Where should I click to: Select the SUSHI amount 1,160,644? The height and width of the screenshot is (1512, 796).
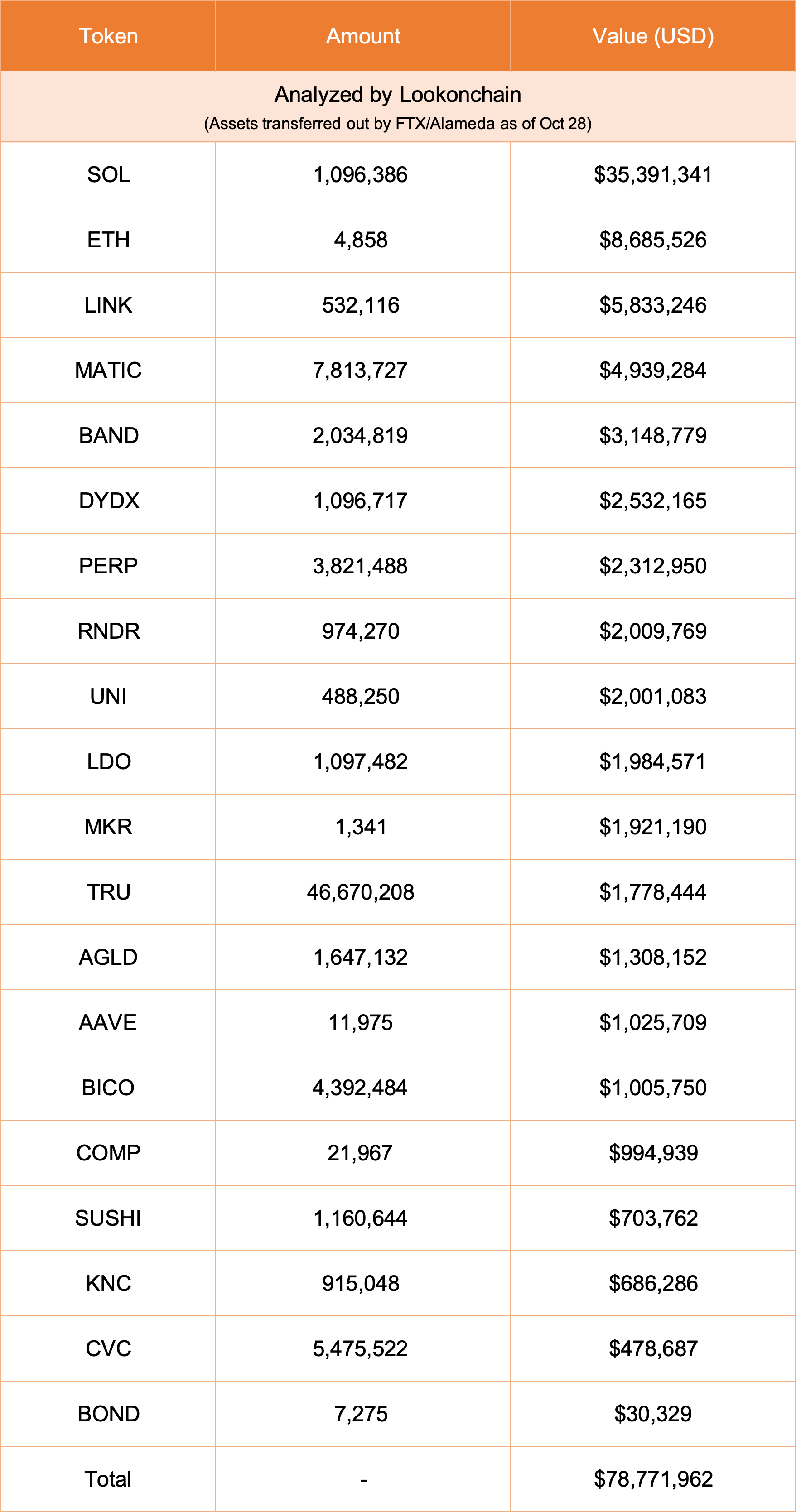tap(361, 1218)
